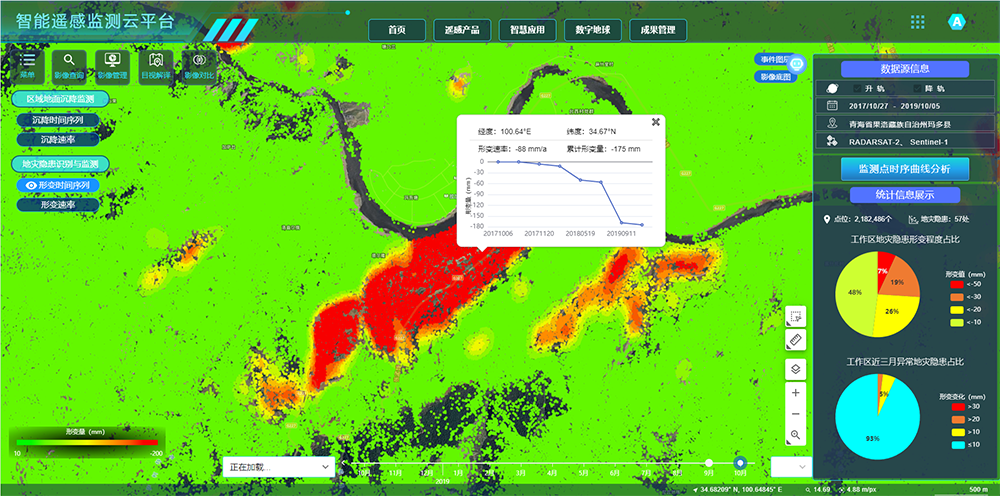Click the zoom in plus button

[x=795, y=393]
